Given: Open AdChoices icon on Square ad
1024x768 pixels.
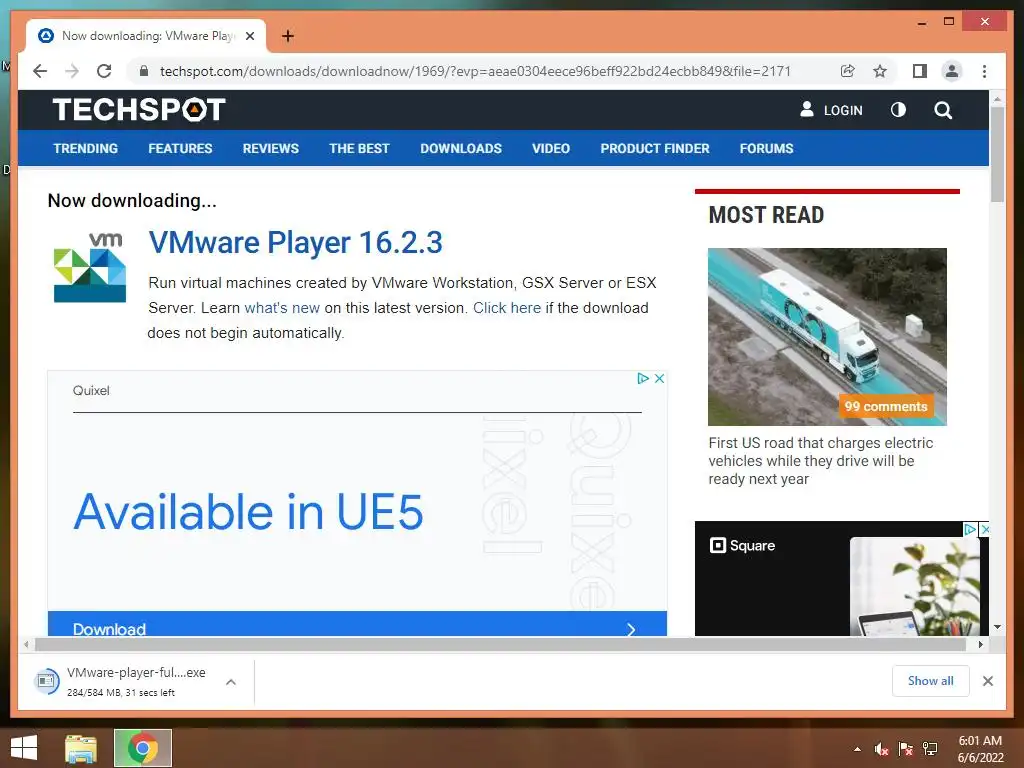Looking at the screenshot, I should (x=970, y=529).
